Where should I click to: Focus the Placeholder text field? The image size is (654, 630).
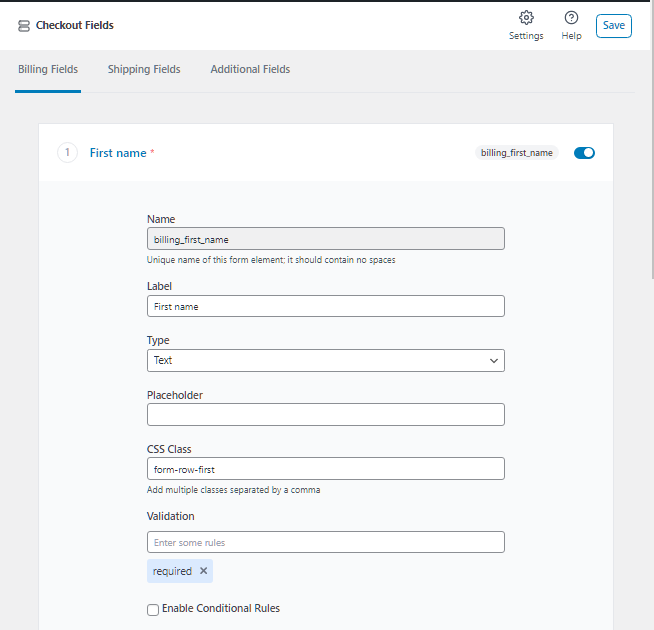(325, 414)
